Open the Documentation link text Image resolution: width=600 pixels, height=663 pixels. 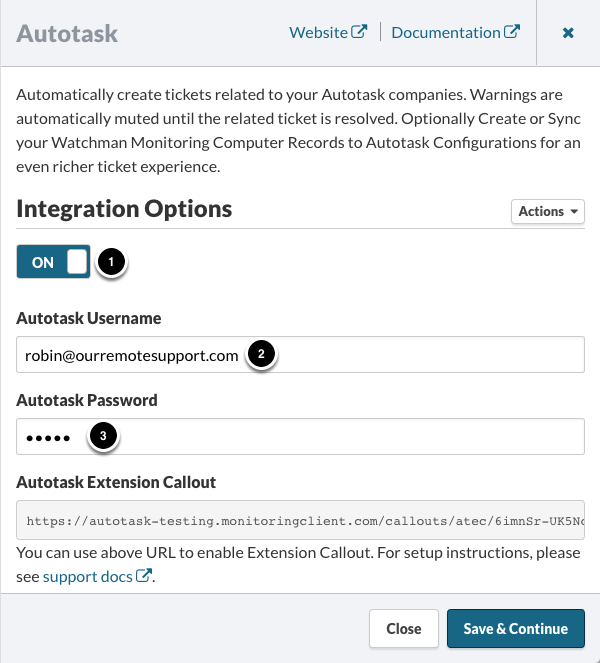click(445, 32)
